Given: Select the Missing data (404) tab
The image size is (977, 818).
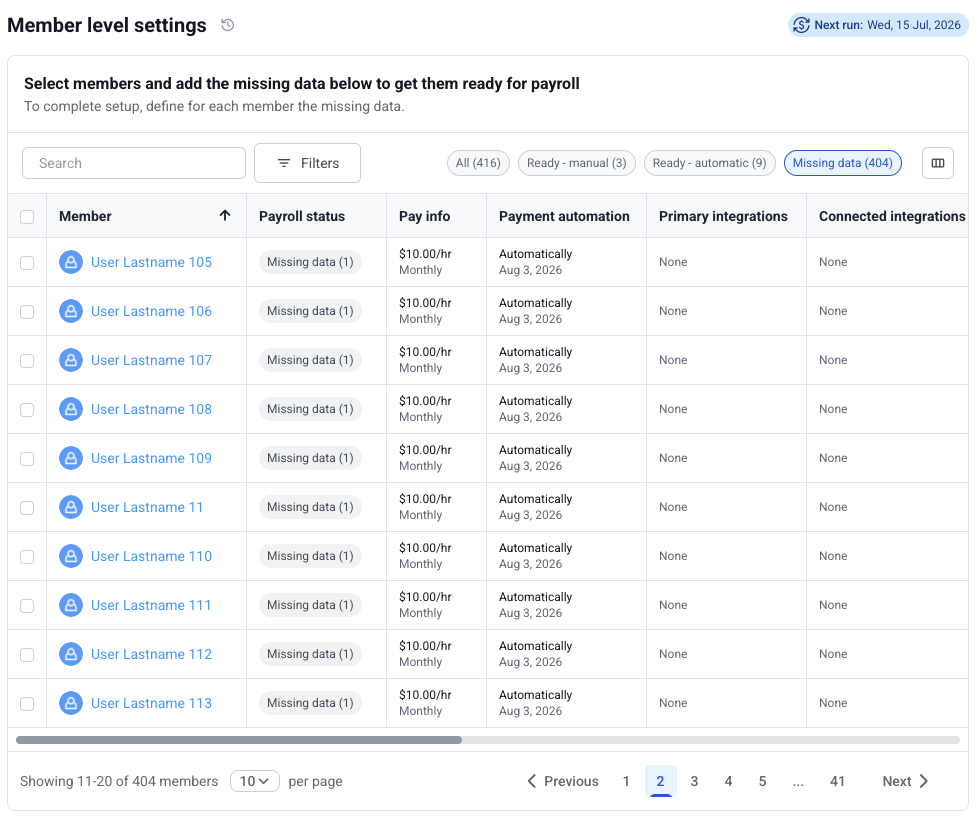Looking at the screenshot, I should [842, 163].
